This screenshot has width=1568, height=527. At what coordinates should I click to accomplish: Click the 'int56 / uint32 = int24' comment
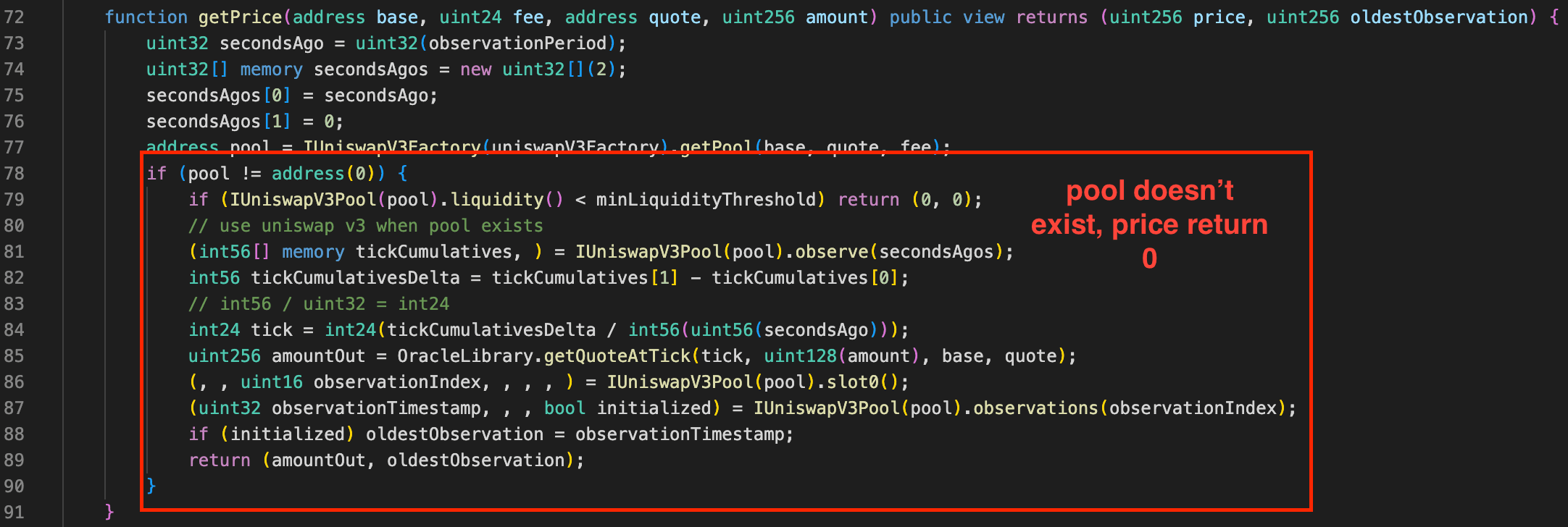pos(319,304)
